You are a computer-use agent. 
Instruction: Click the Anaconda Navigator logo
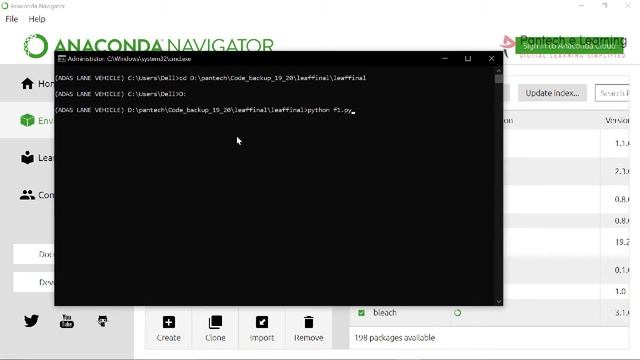click(x=149, y=45)
